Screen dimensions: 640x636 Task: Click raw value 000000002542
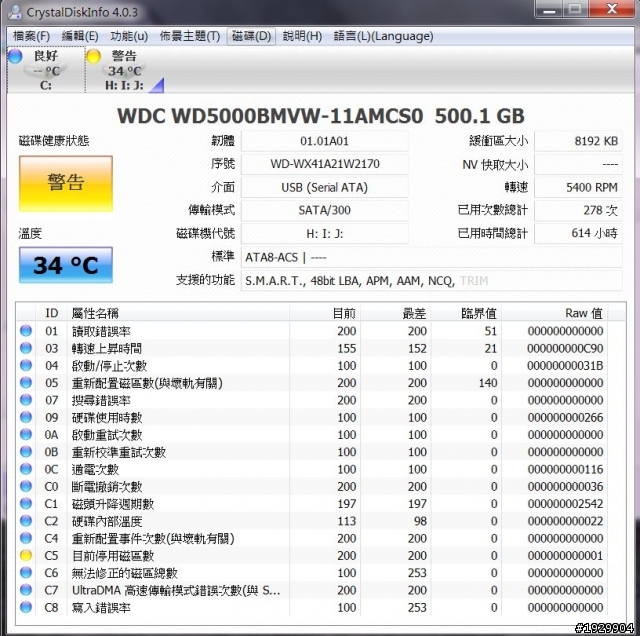[565, 504]
